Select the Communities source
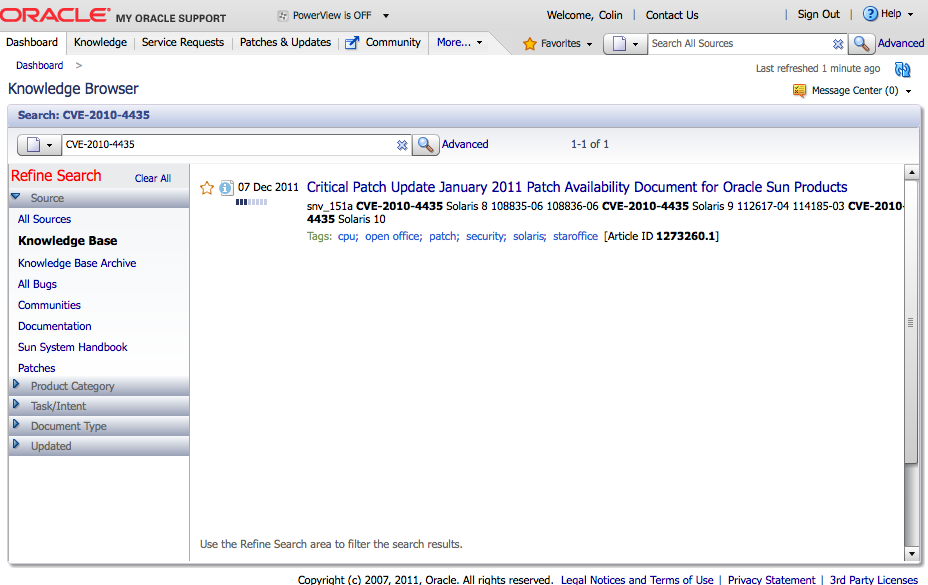 [49, 306]
